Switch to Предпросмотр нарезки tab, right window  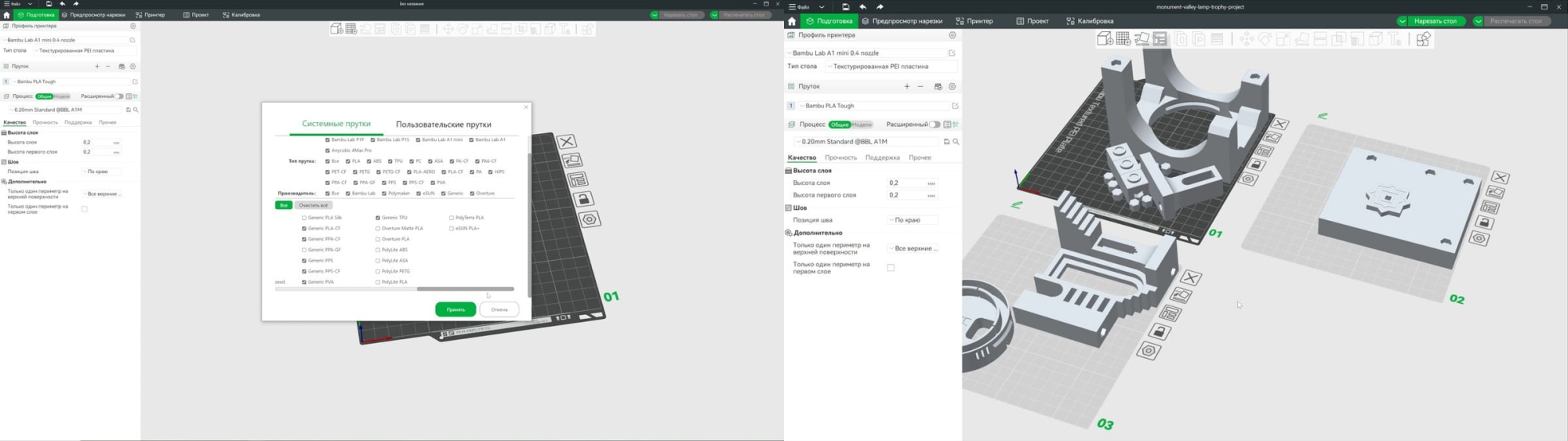902,21
